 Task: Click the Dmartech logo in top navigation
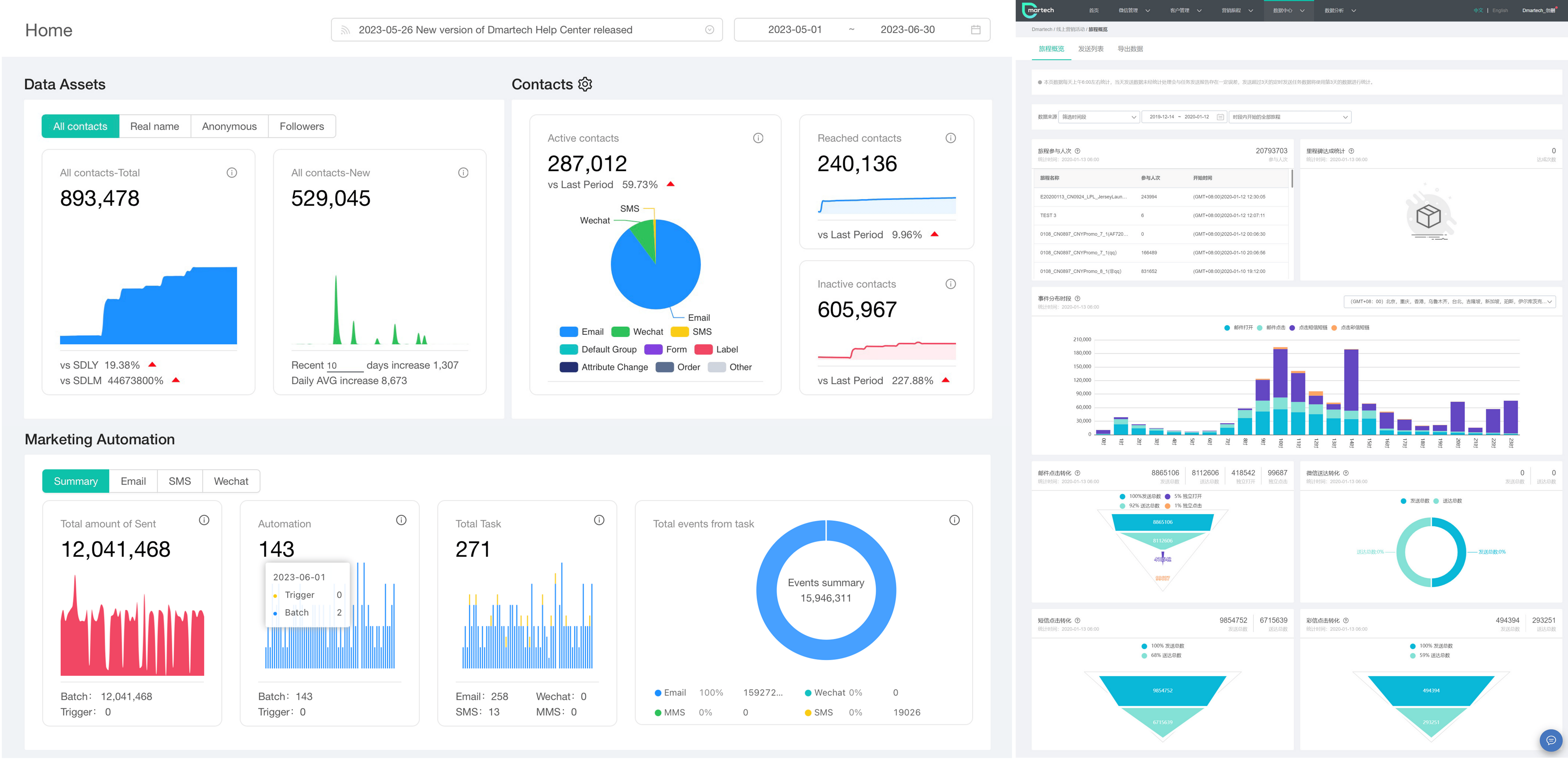pos(1038,10)
